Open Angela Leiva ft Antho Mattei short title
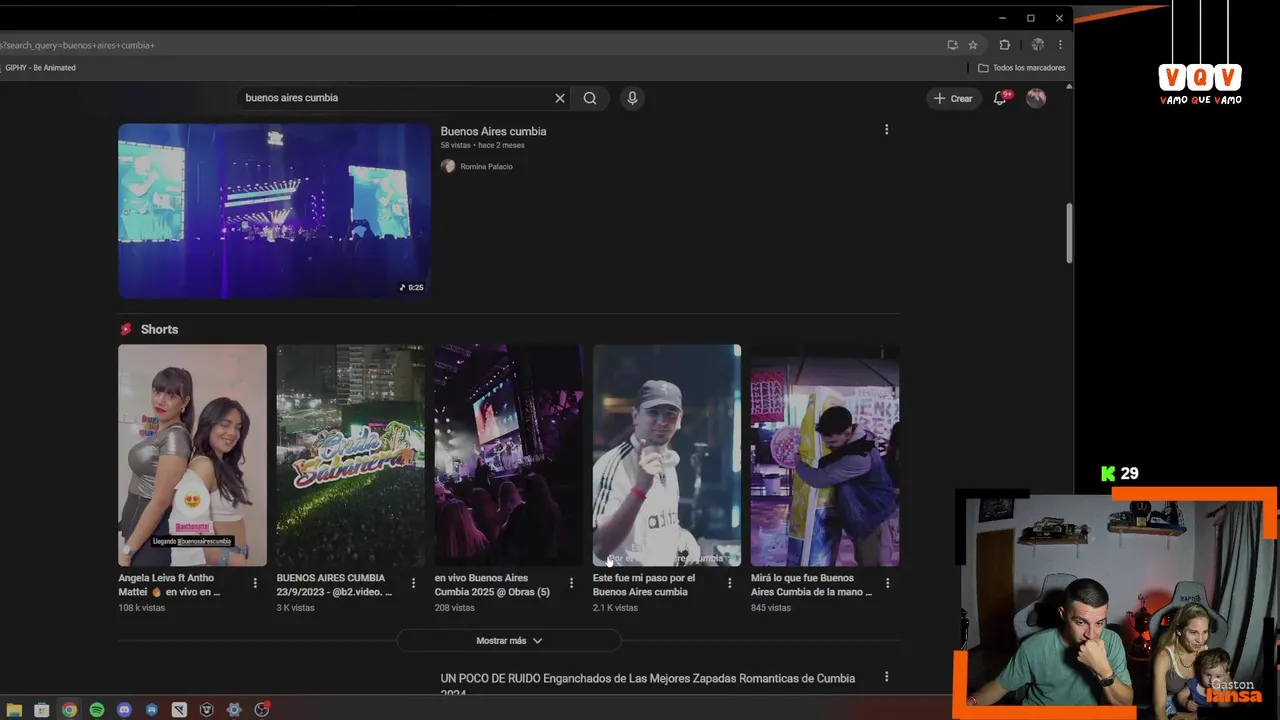The image size is (1280, 720). tap(169, 585)
